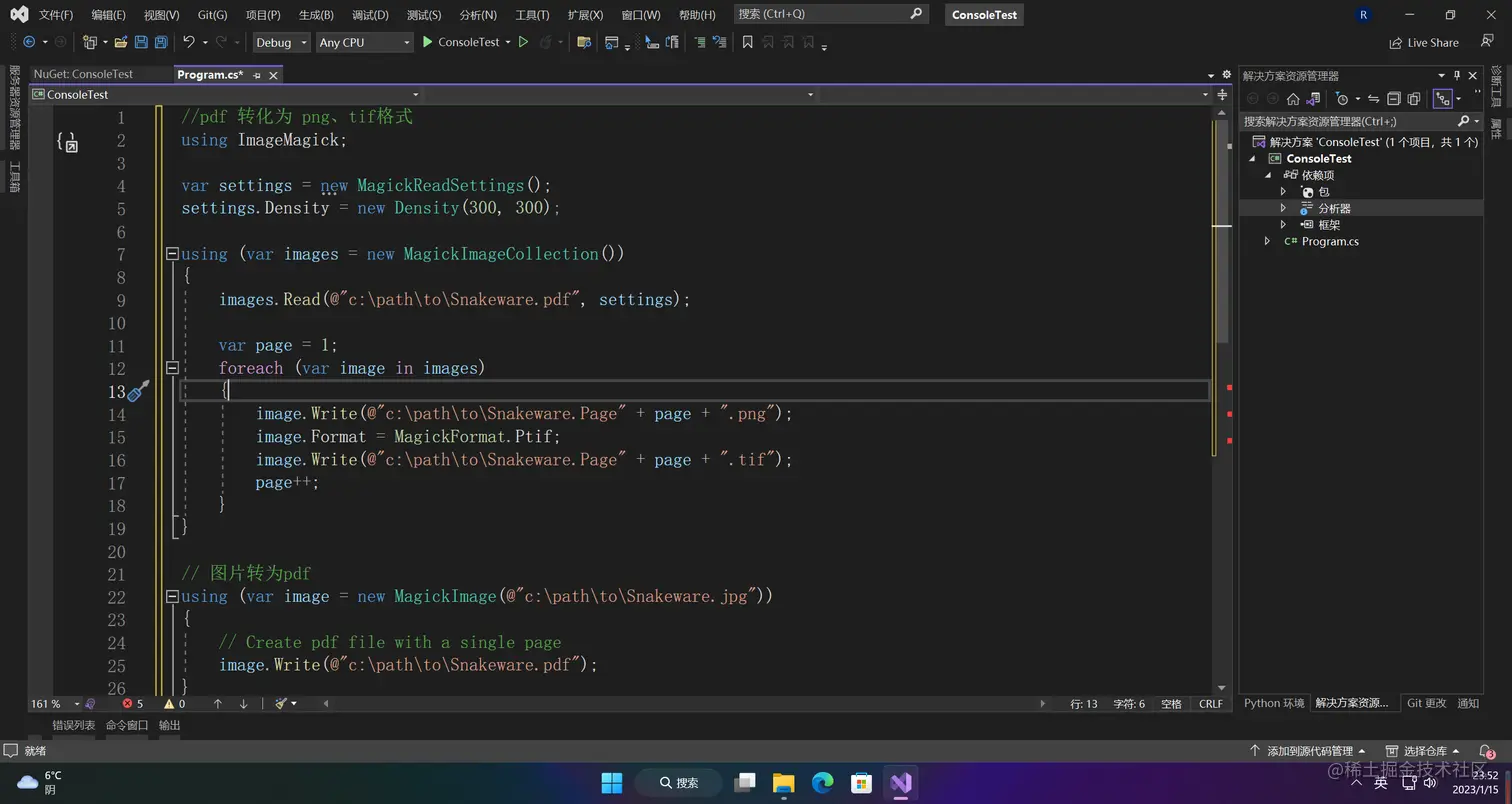Collapse the ConsoleTest project node
Screen dimensions: 1512x804
coord(1252,158)
